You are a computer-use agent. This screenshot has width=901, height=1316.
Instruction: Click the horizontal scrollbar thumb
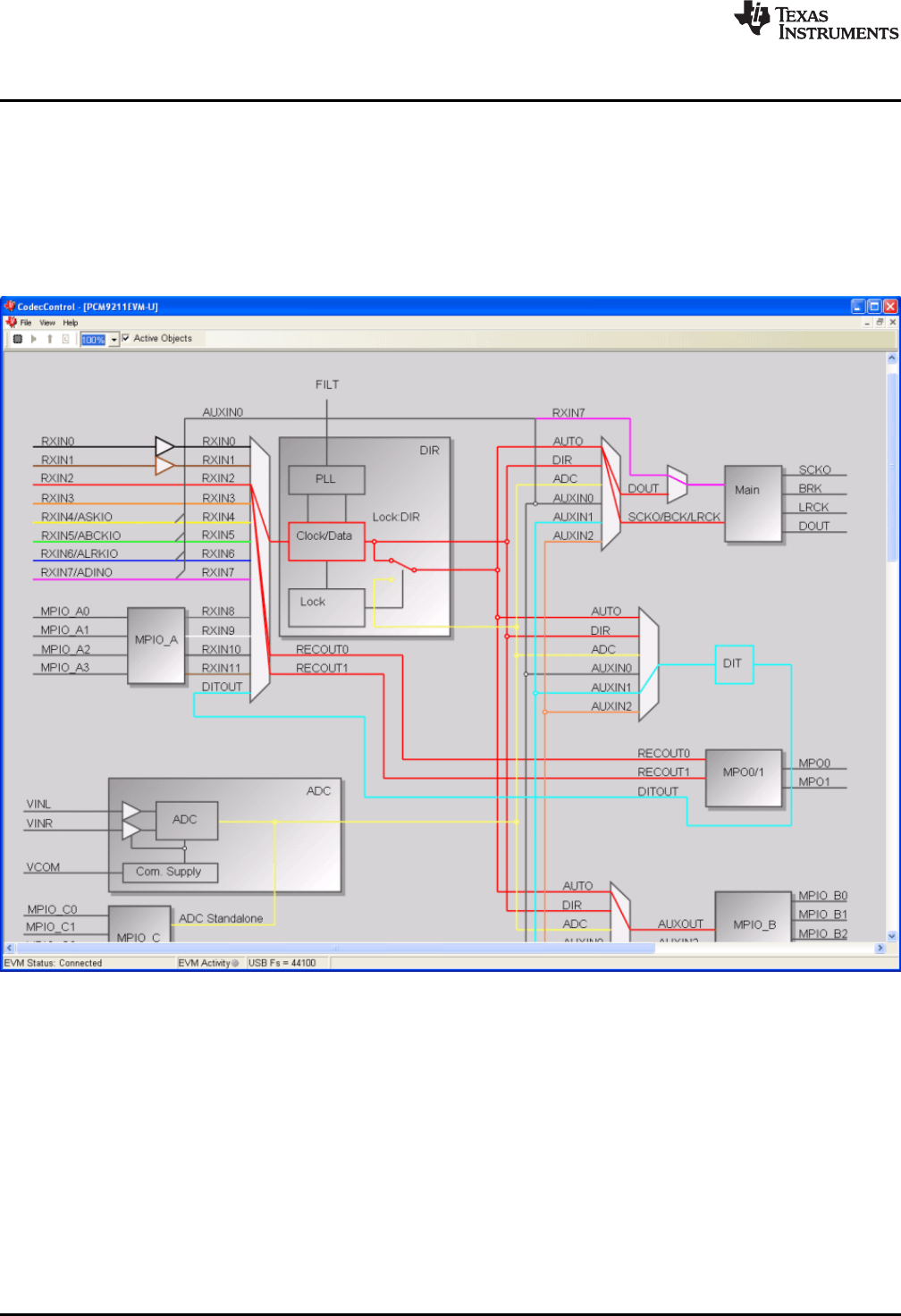pyautogui.click(x=336, y=948)
